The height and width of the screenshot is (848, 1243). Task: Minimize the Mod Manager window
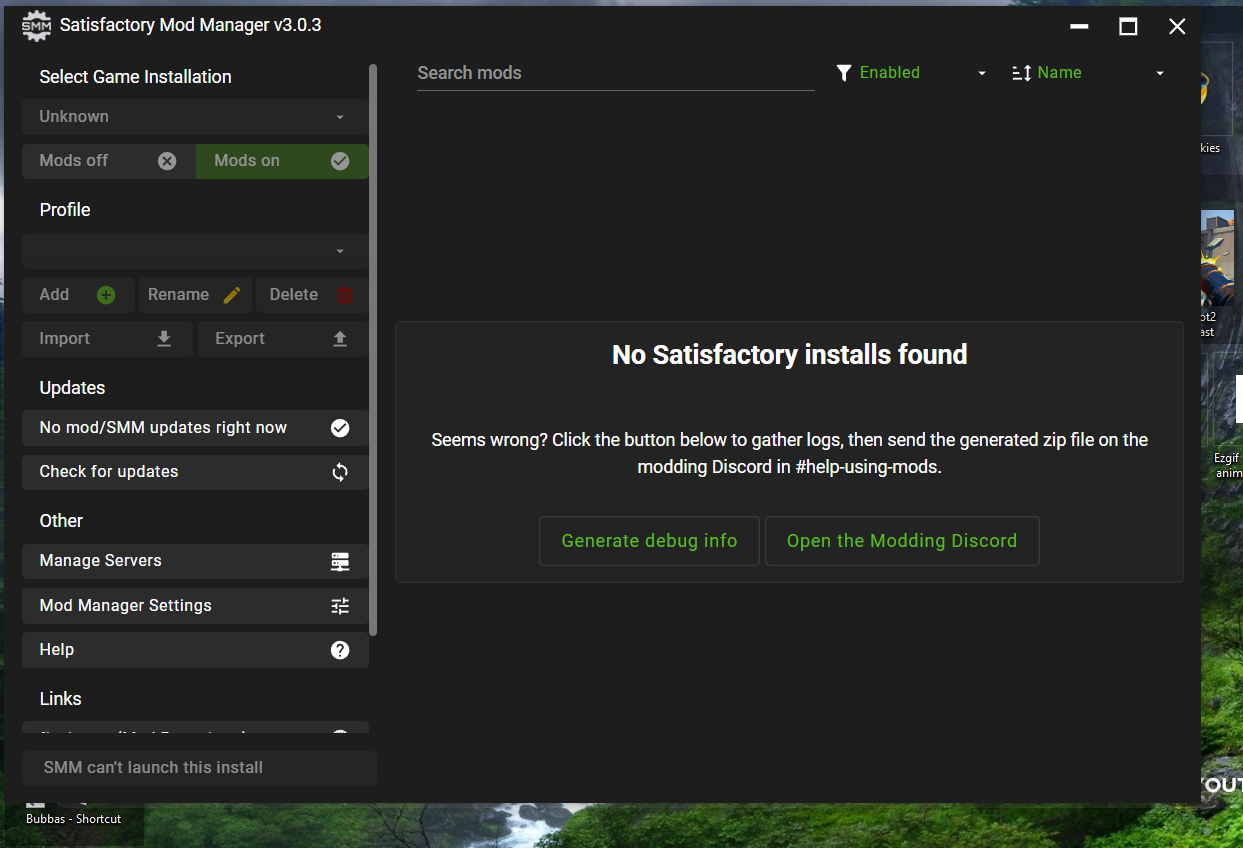click(x=1079, y=27)
